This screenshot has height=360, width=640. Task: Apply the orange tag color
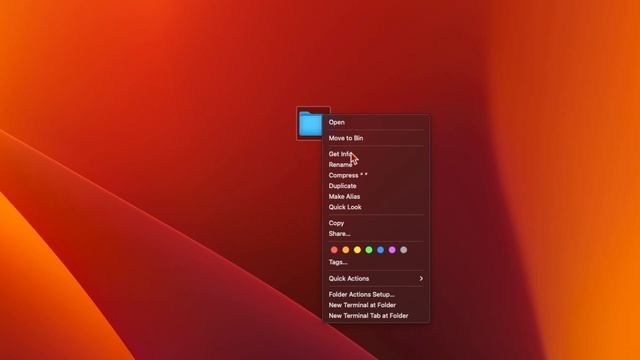click(346, 250)
